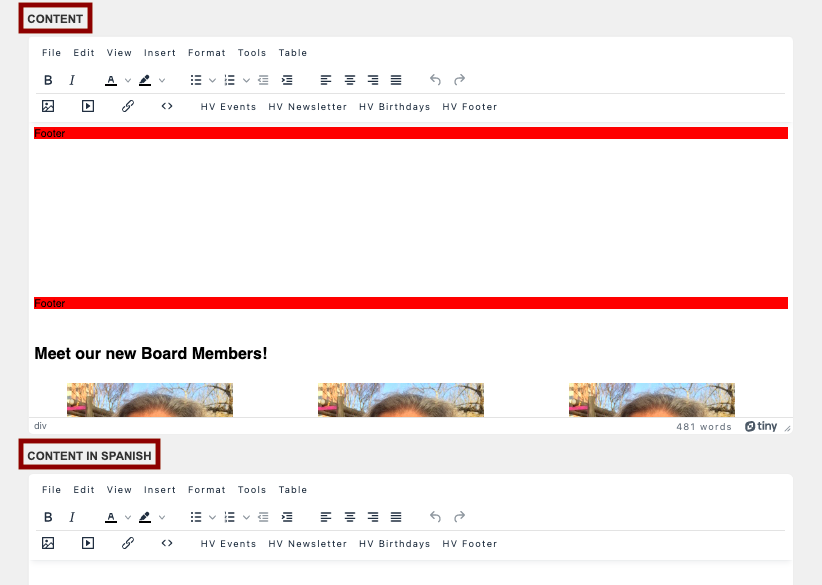Redo change in the Content editor
Viewport: 822px width, 585px height.
tap(459, 80)
